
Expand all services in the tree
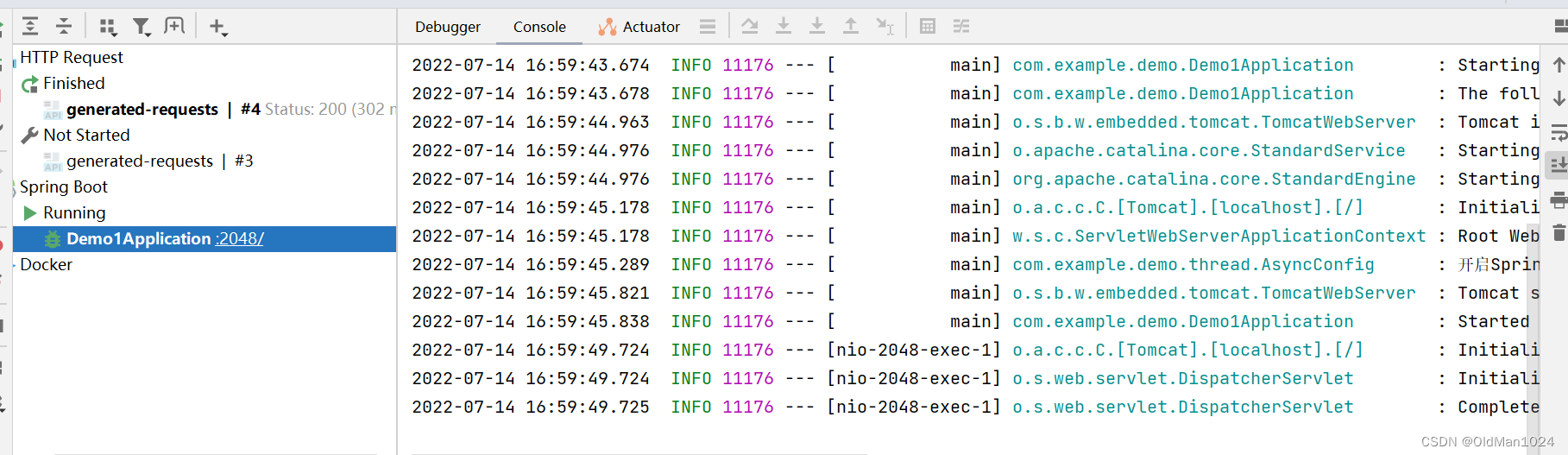pyautogui.click(x=30, y=26)
